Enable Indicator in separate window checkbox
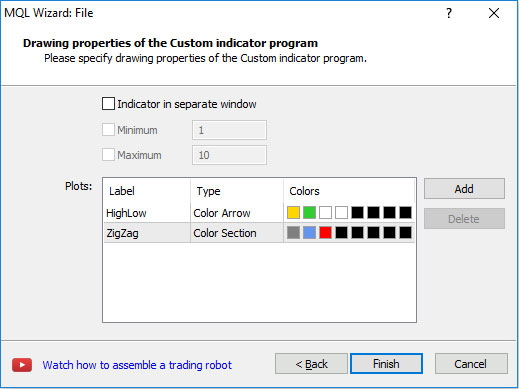This screenshot has height=389, width=519. point(108,104)
